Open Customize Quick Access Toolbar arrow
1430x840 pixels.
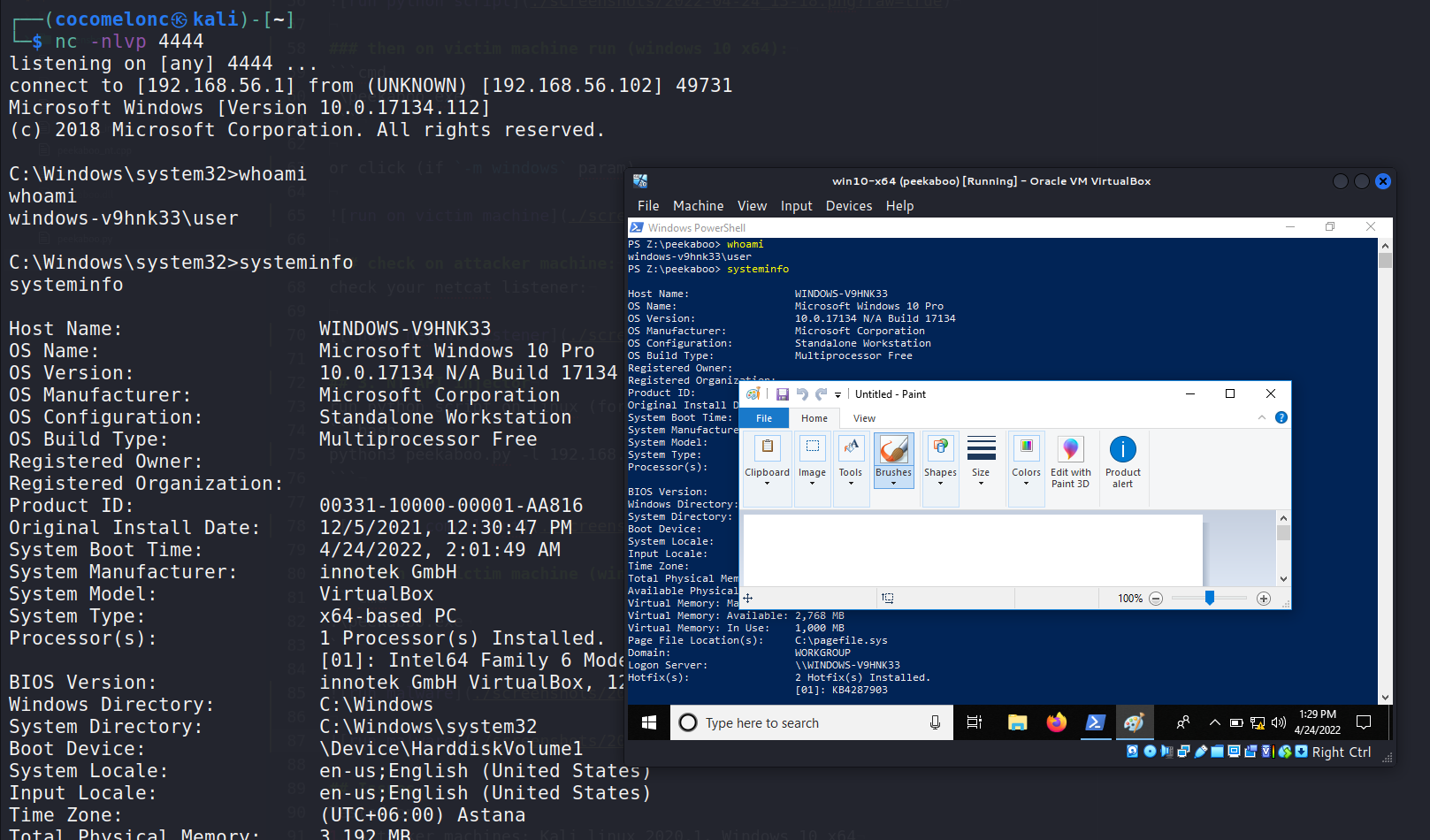click(x=837, y=395)
